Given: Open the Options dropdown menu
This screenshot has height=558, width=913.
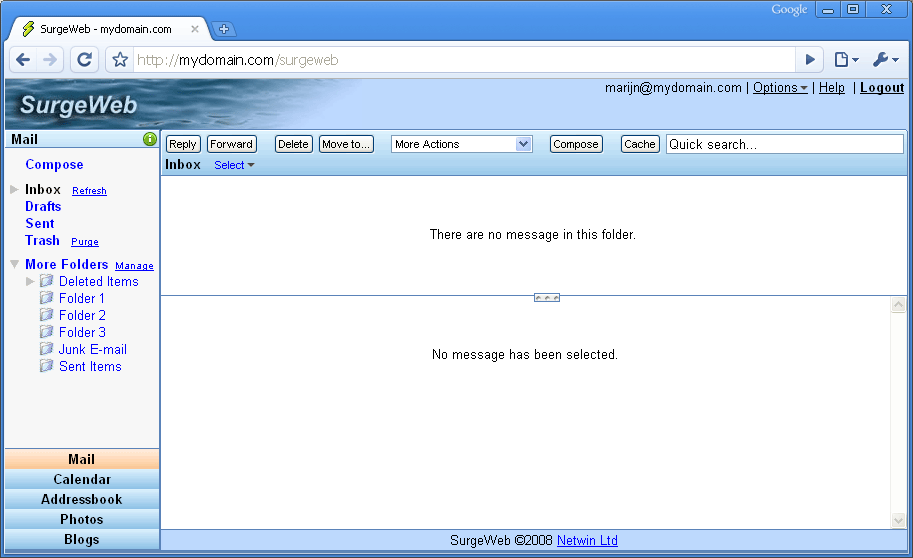Looking at the screenshot, I should pyautogui.click(x=780, y=88).
